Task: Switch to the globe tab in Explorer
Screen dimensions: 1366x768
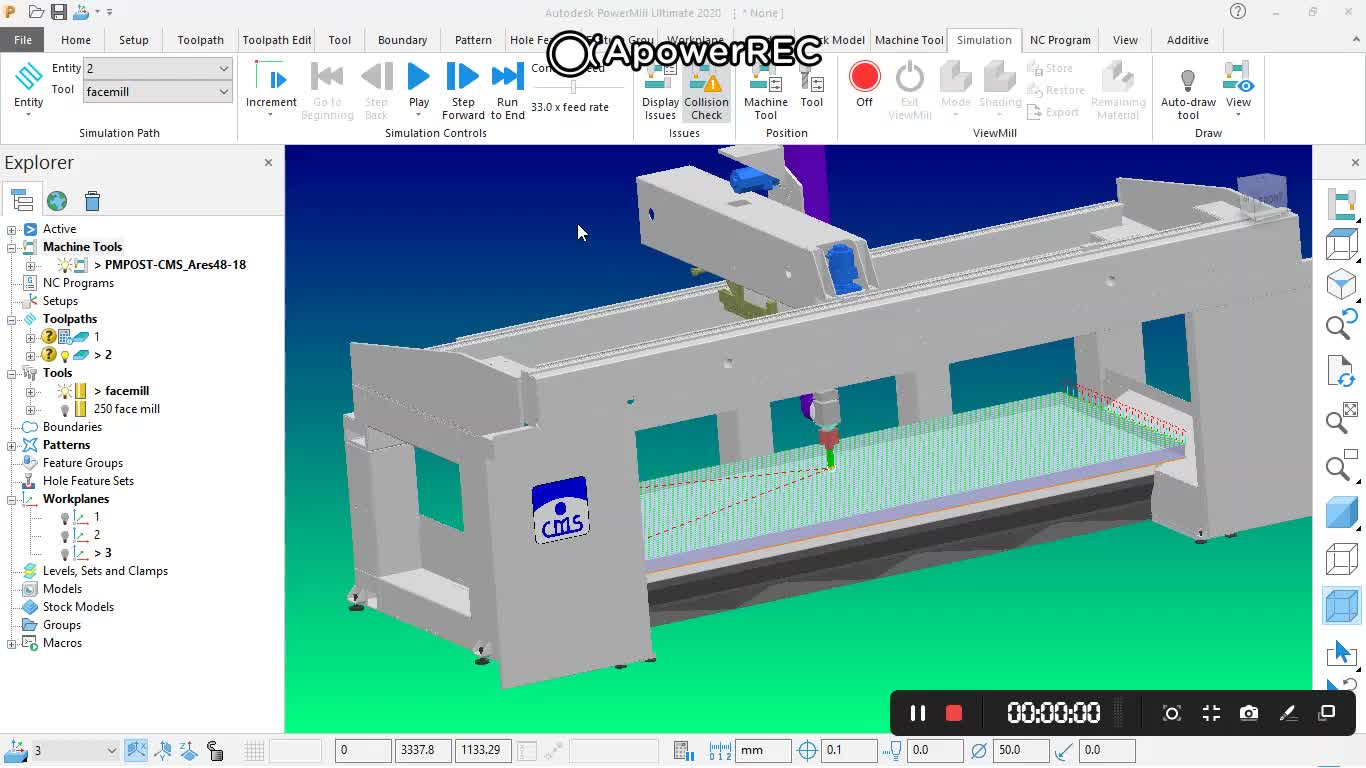Action: click(x=57, y=201)
